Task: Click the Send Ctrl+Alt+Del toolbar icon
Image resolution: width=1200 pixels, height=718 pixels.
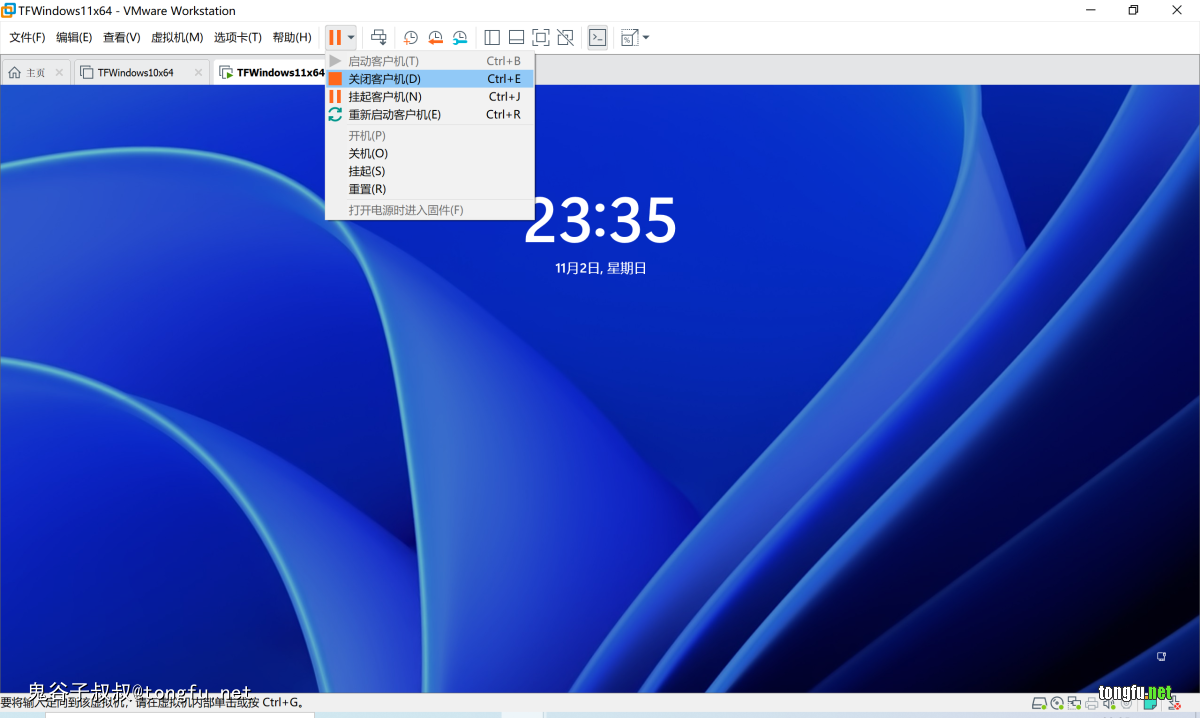Action: (379, 38)
